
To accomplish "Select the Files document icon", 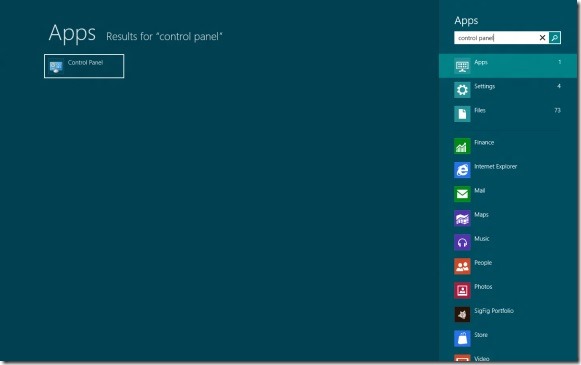I will pyautogui.click(x=462, y=114).
